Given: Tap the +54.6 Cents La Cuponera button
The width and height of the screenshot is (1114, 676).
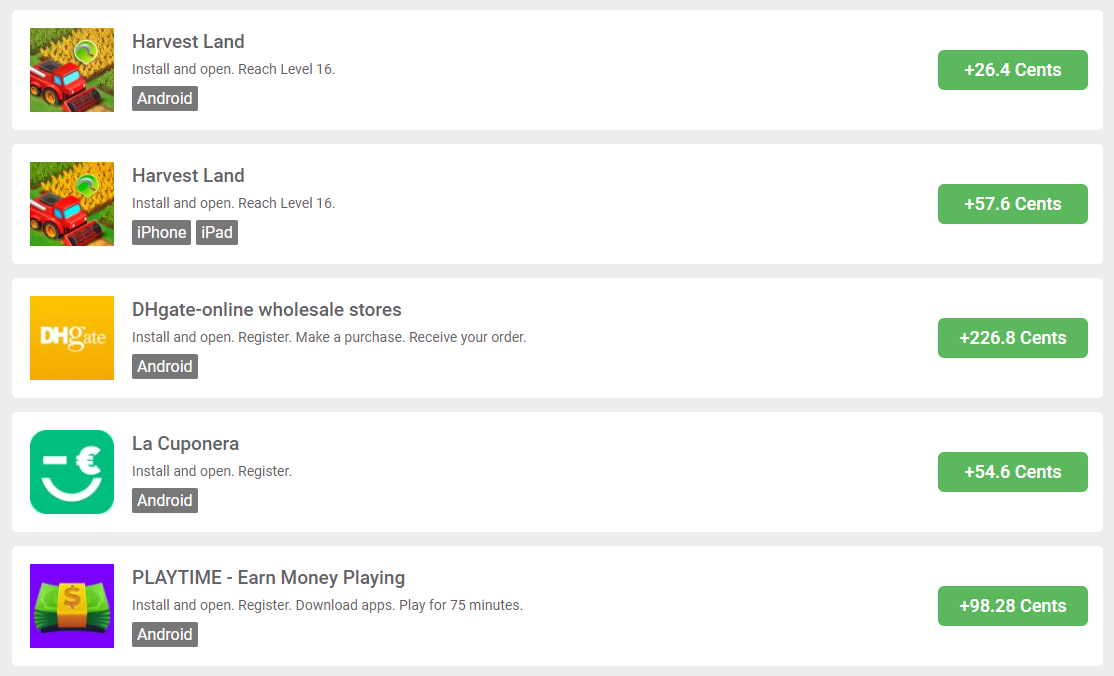Looking at the screenshot, I should pyautogui.click(x=1012, y=472).
